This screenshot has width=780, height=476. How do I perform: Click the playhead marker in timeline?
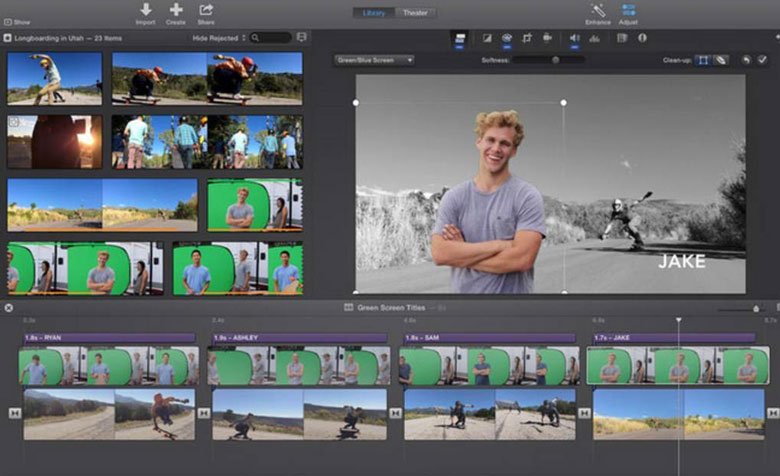tap(679, 320)
